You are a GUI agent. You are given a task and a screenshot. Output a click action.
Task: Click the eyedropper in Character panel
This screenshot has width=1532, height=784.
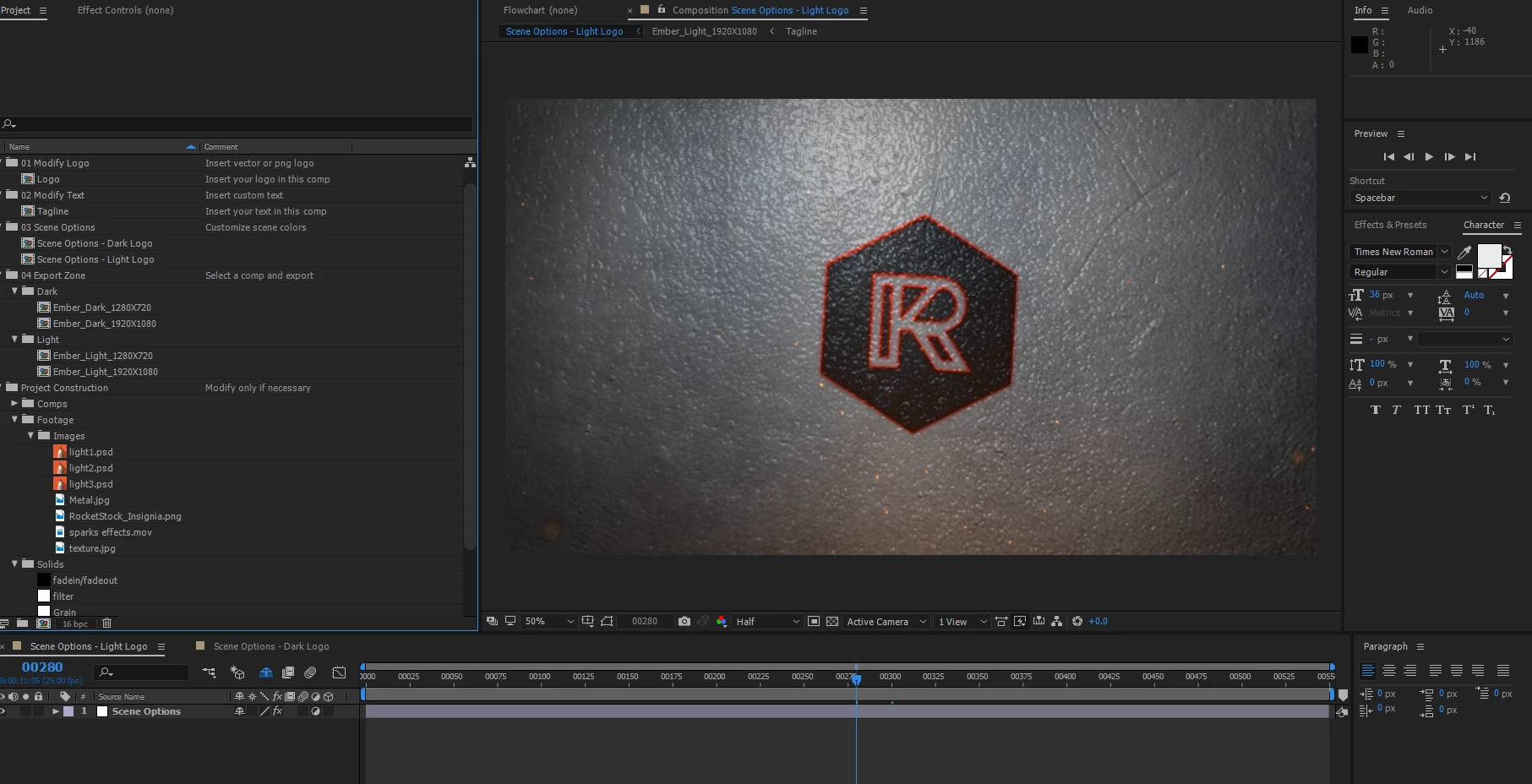[1464, 252]
